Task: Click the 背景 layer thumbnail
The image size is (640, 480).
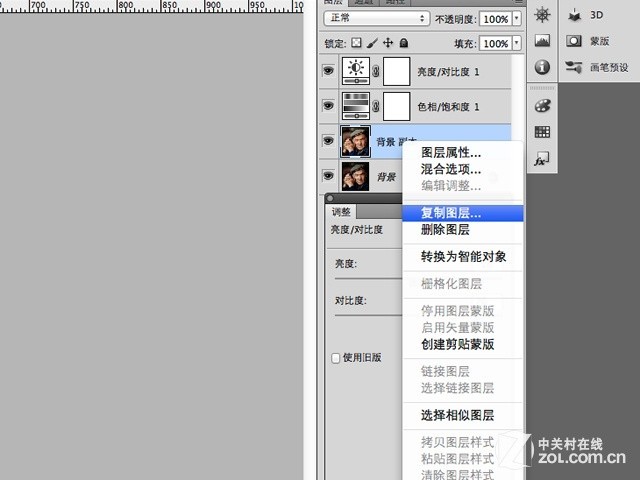Action: point(356,176)
